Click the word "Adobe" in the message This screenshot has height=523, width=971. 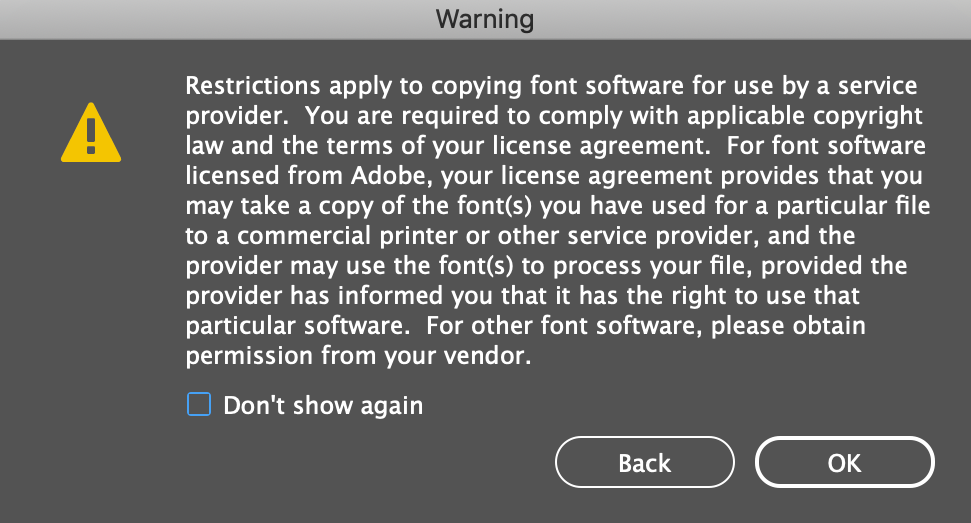coord(389,176)
